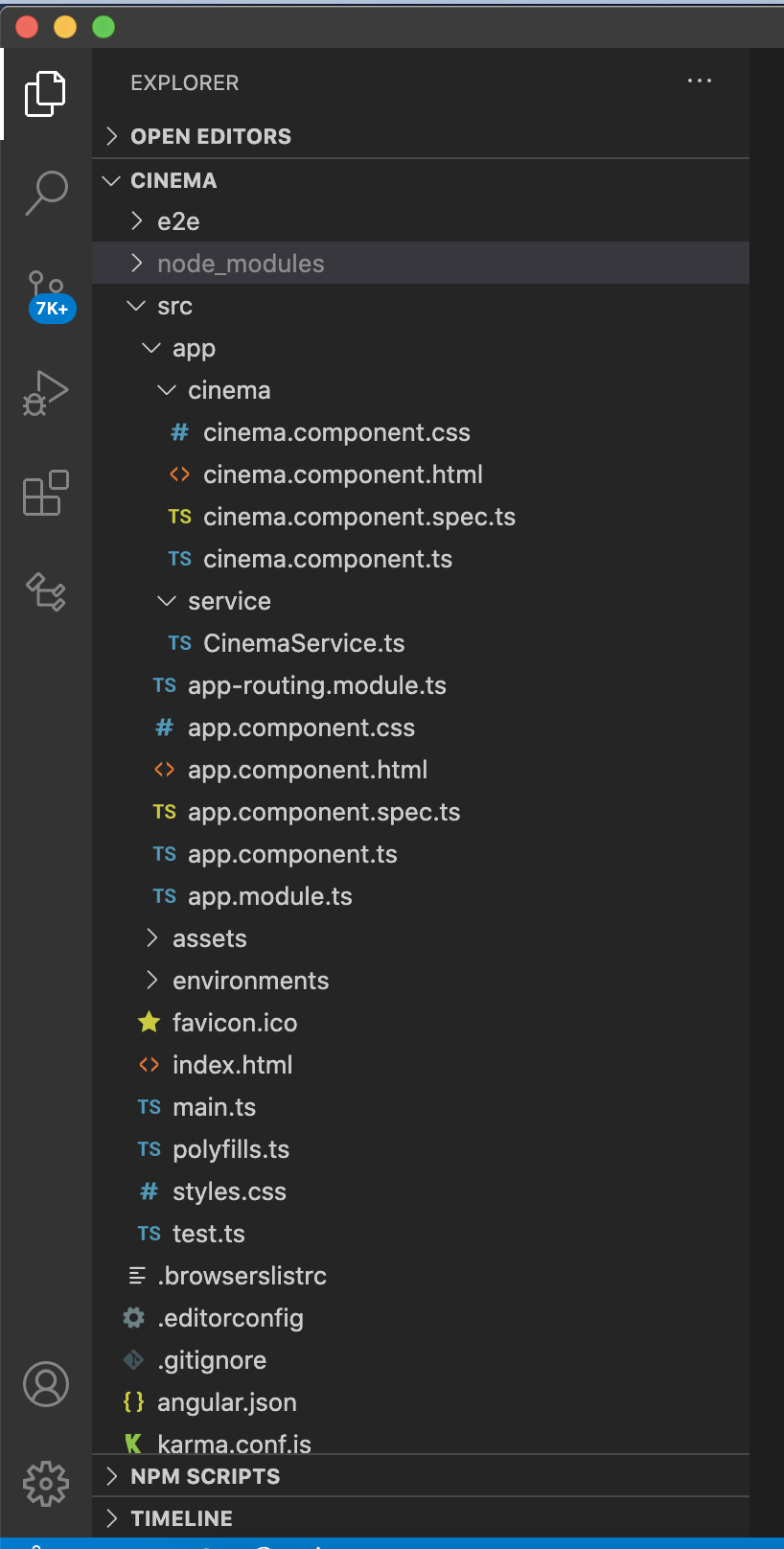This screenshot has height=1549, width=784.
Task: Open CinemaService.ts file
Action: 304,644
